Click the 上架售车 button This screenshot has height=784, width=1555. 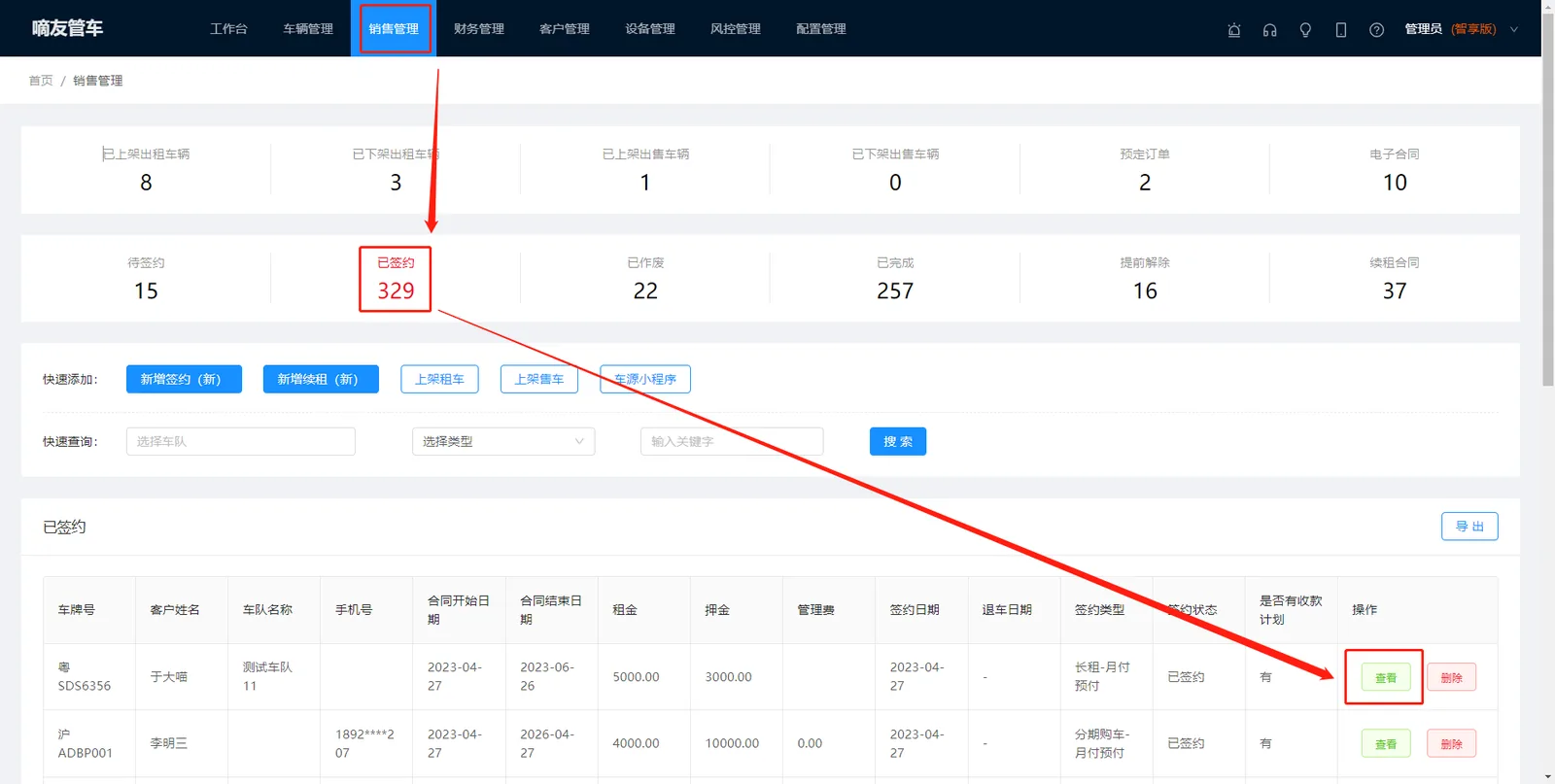coord(539,379)
